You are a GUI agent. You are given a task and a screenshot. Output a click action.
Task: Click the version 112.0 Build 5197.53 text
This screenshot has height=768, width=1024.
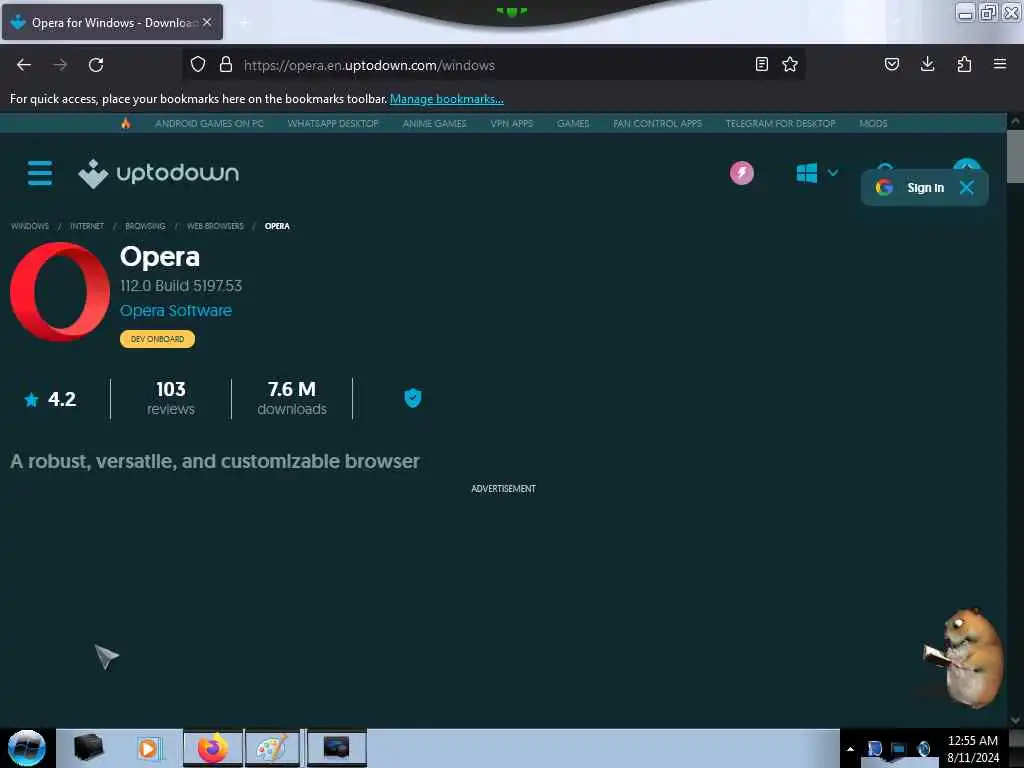[181, 285]
